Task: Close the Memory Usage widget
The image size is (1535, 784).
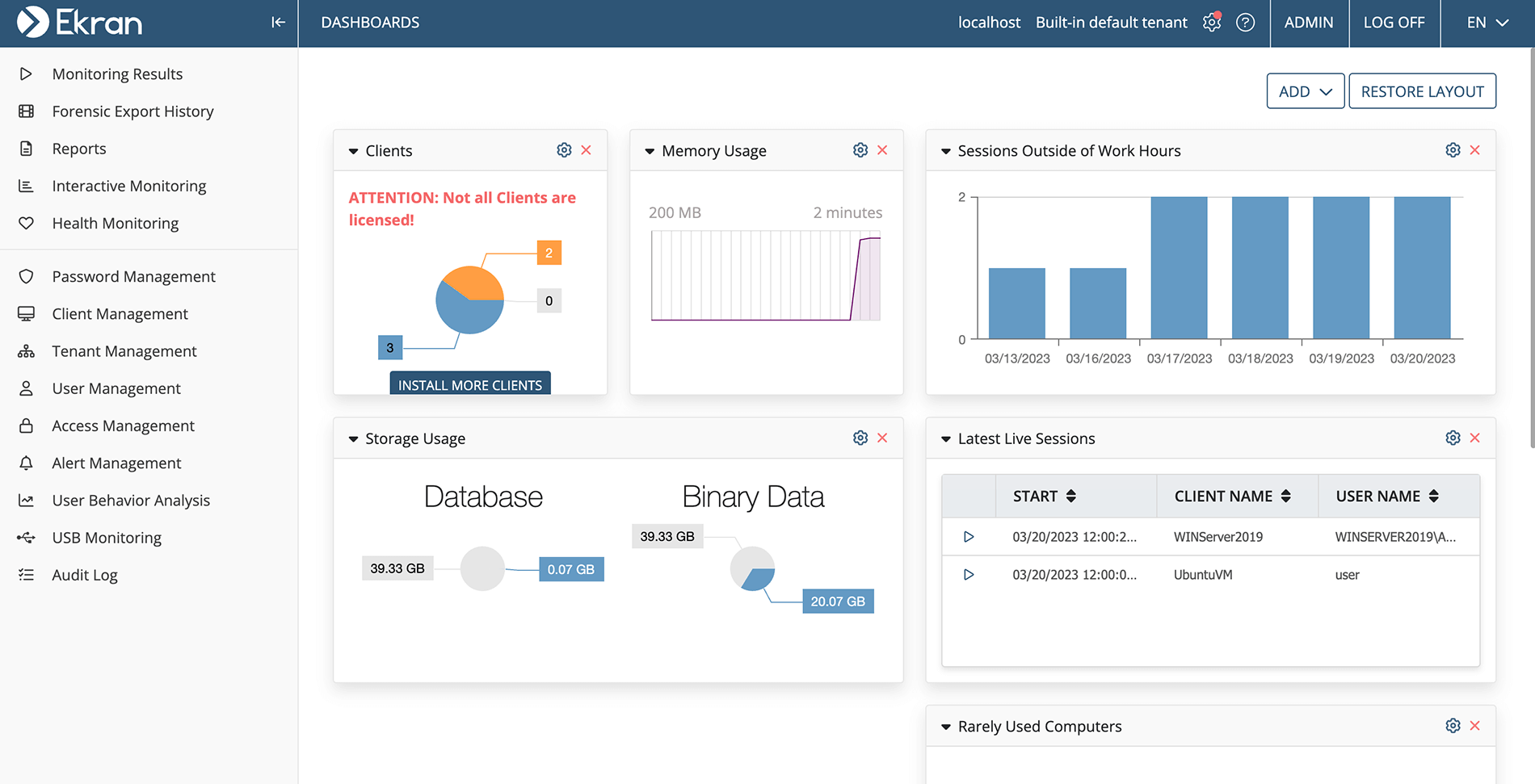Action: click(882, 150)
